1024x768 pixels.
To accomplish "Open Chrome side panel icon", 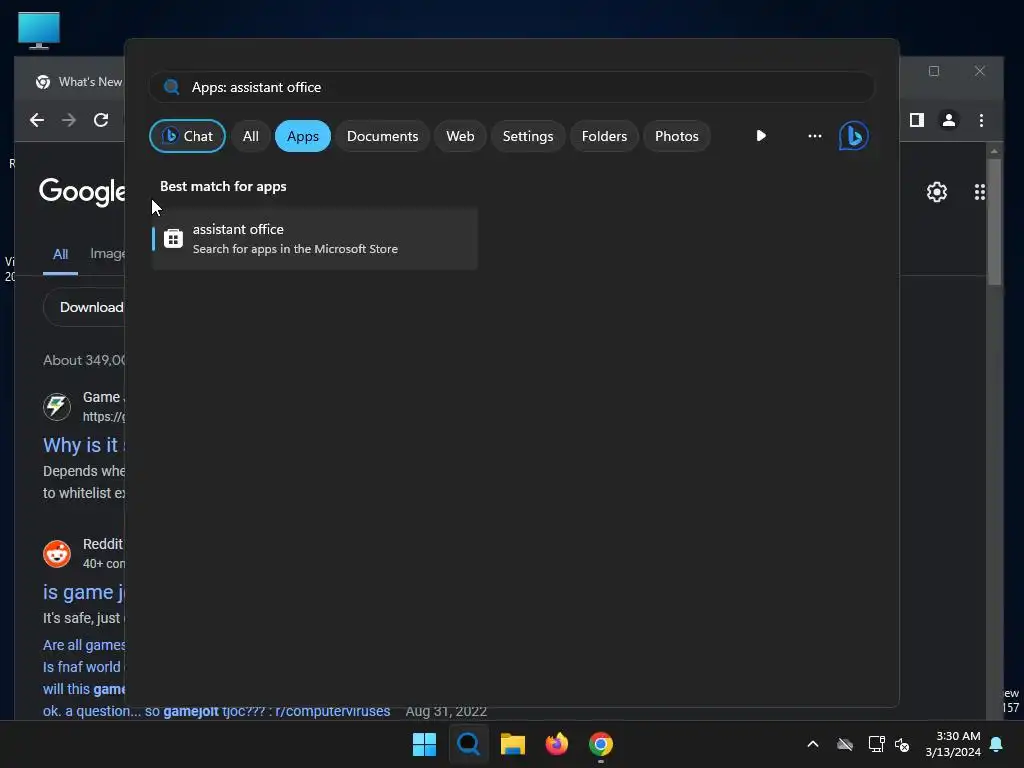I will [x=917, y=120].
